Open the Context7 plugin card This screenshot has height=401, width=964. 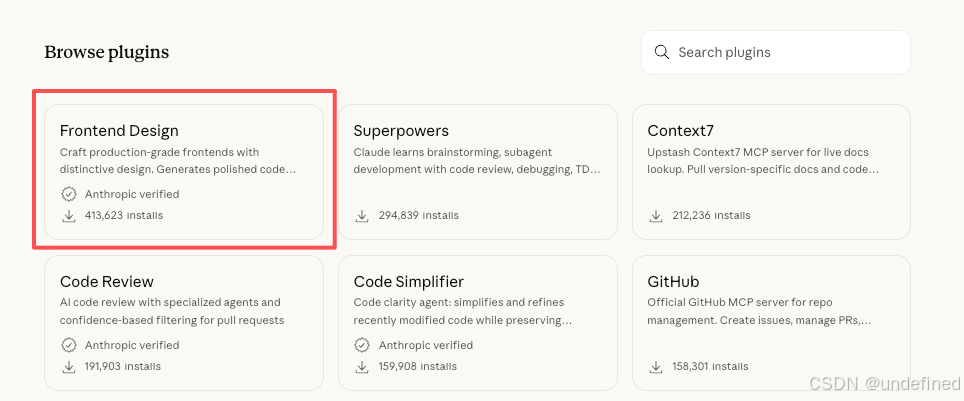coord(771,172)
